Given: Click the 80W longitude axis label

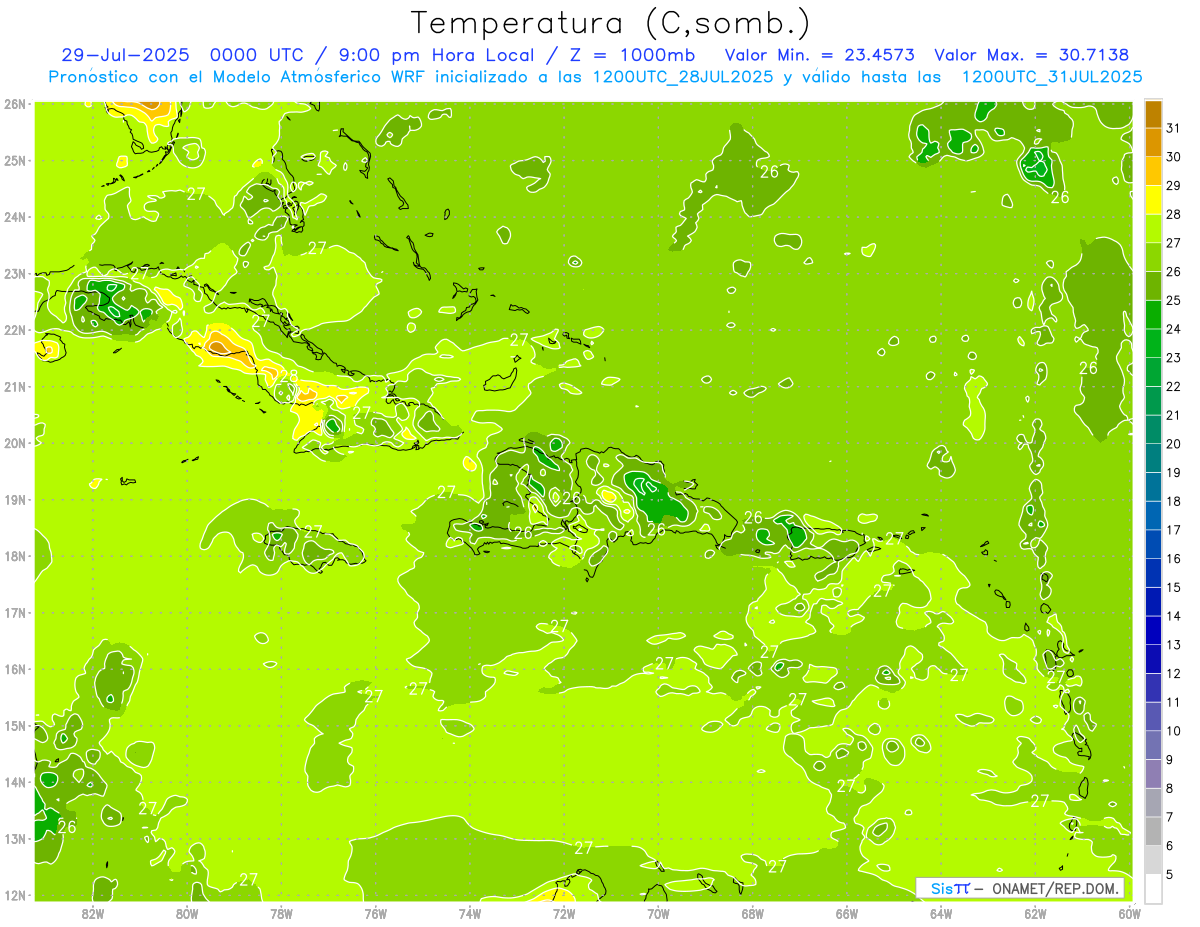Looking at the screenshot, I should click(x=187, y=913).
